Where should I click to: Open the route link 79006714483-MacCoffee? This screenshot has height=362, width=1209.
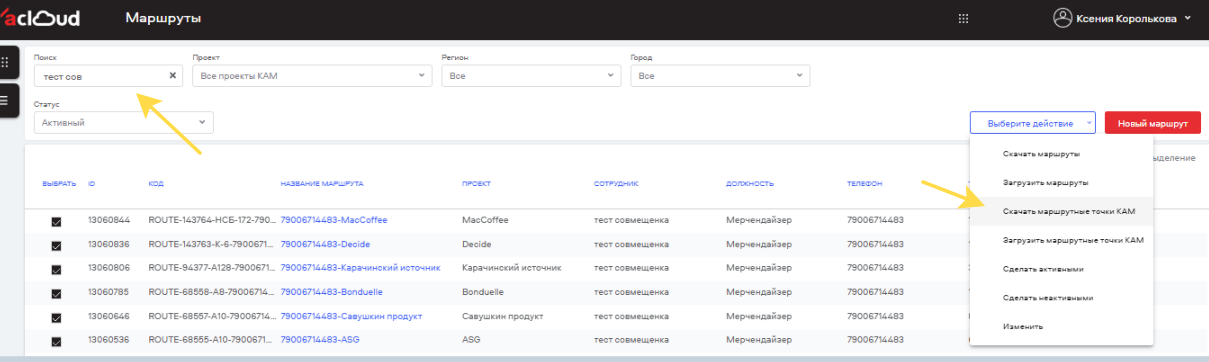pyautogui.click(x=333, y=219)
